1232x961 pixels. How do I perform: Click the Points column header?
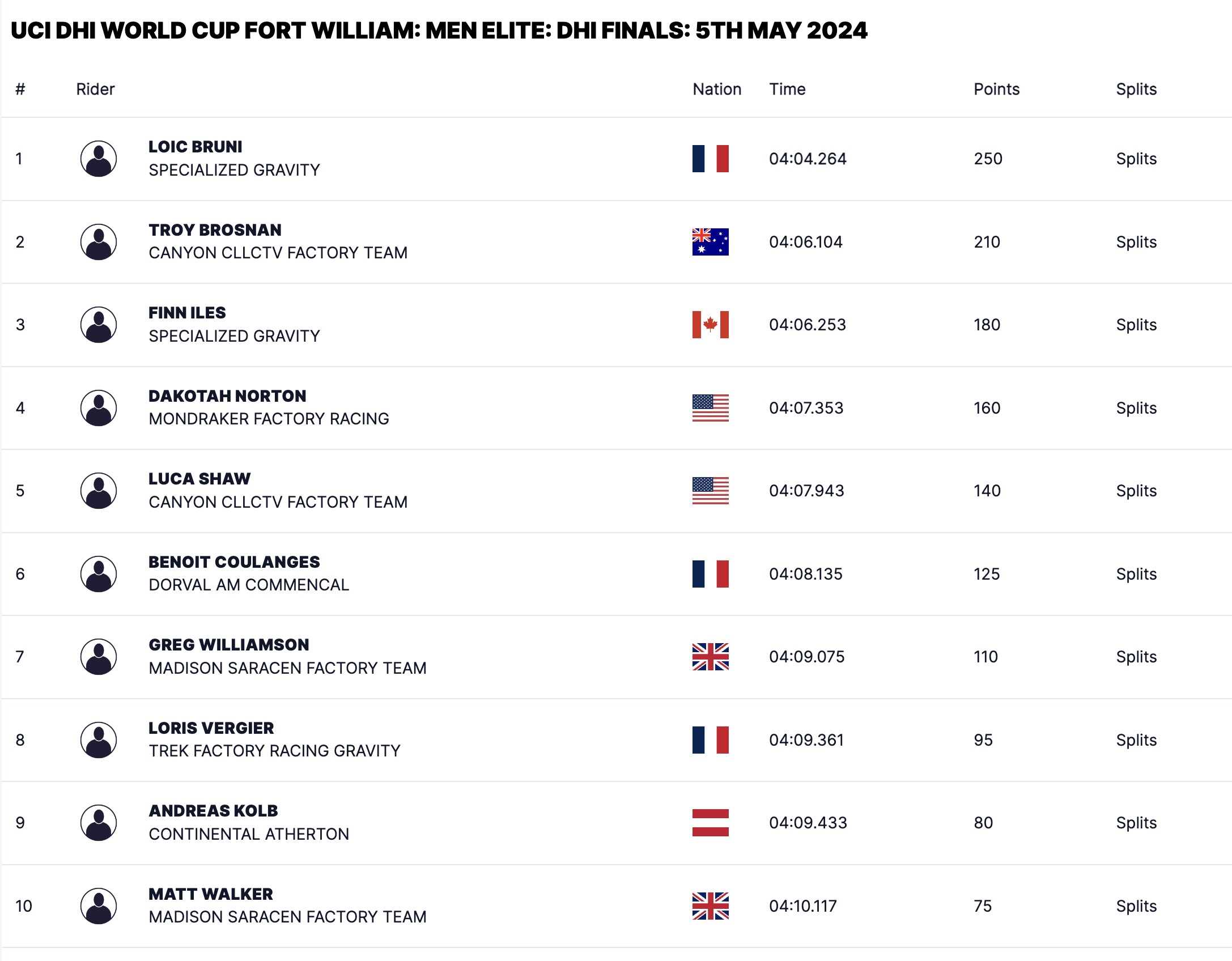click(x=996, y=89)
